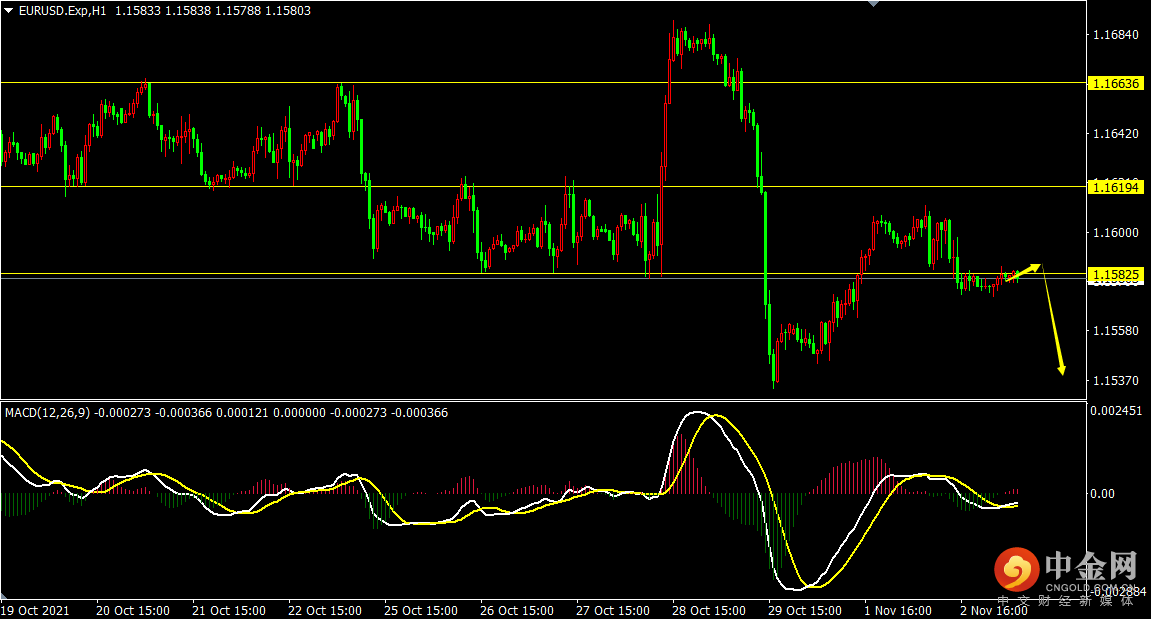Click the 27 Oct 15:00 time label

click(x=613, y=611)
